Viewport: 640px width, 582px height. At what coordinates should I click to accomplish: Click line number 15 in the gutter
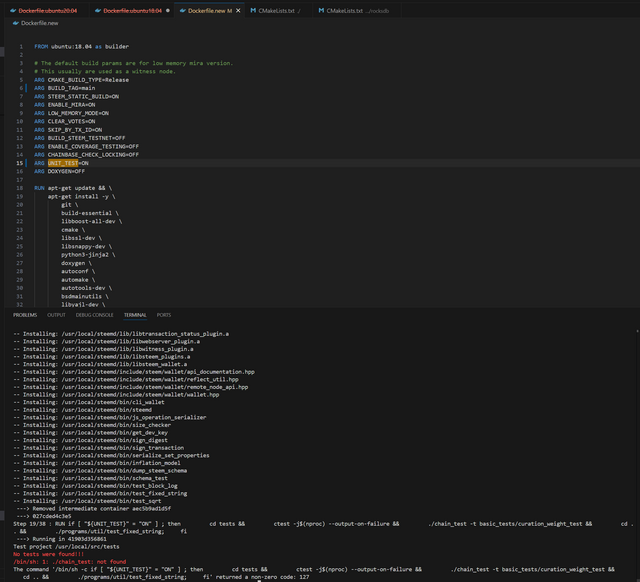20,163
